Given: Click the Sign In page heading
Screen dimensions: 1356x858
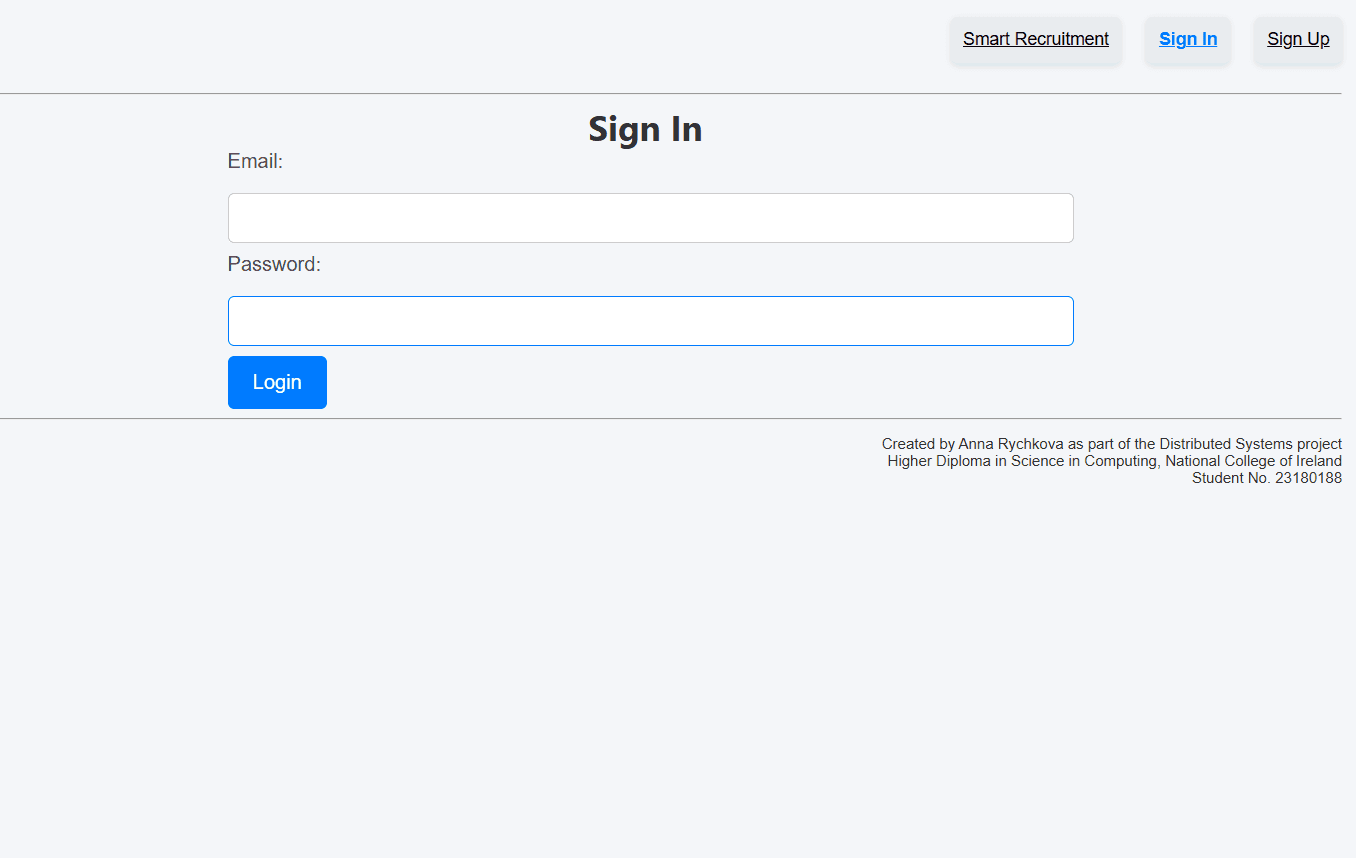Looking at the screenshot, I should pos(645,129).
